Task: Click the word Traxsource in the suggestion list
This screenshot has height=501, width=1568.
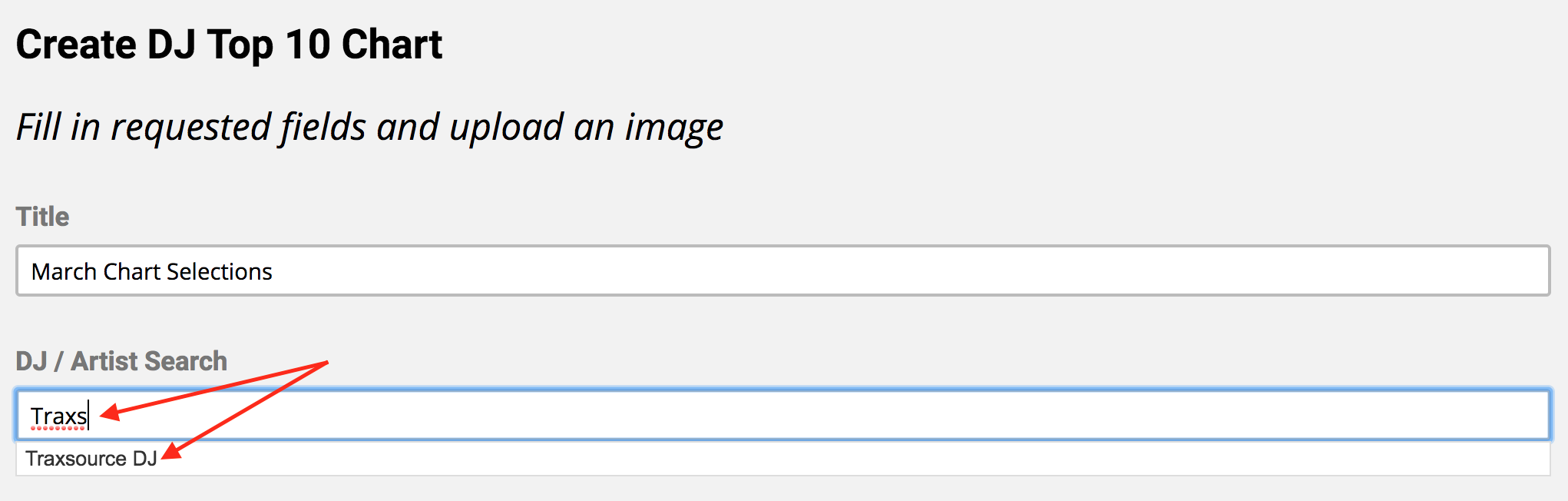Action: tap(75, 459)
